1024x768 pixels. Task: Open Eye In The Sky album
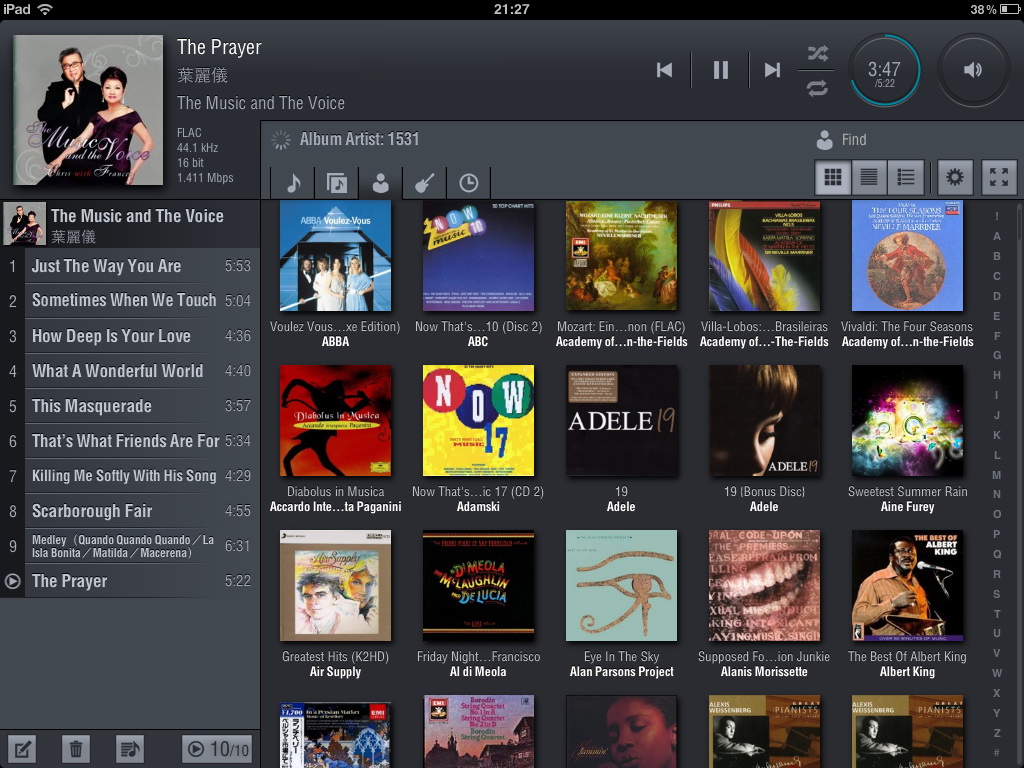[621, 586]
